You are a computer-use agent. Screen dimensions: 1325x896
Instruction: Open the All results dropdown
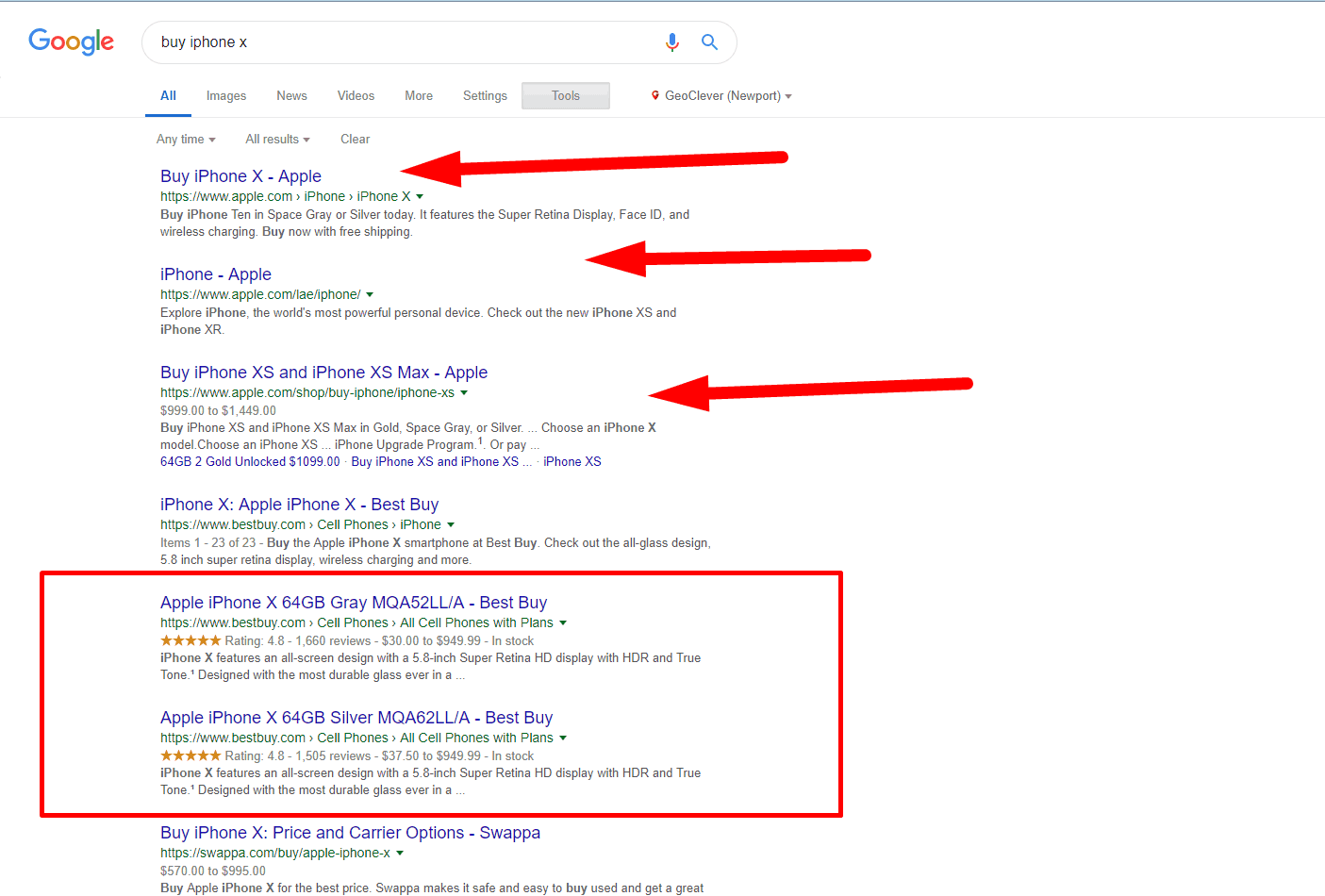[276, 139]
